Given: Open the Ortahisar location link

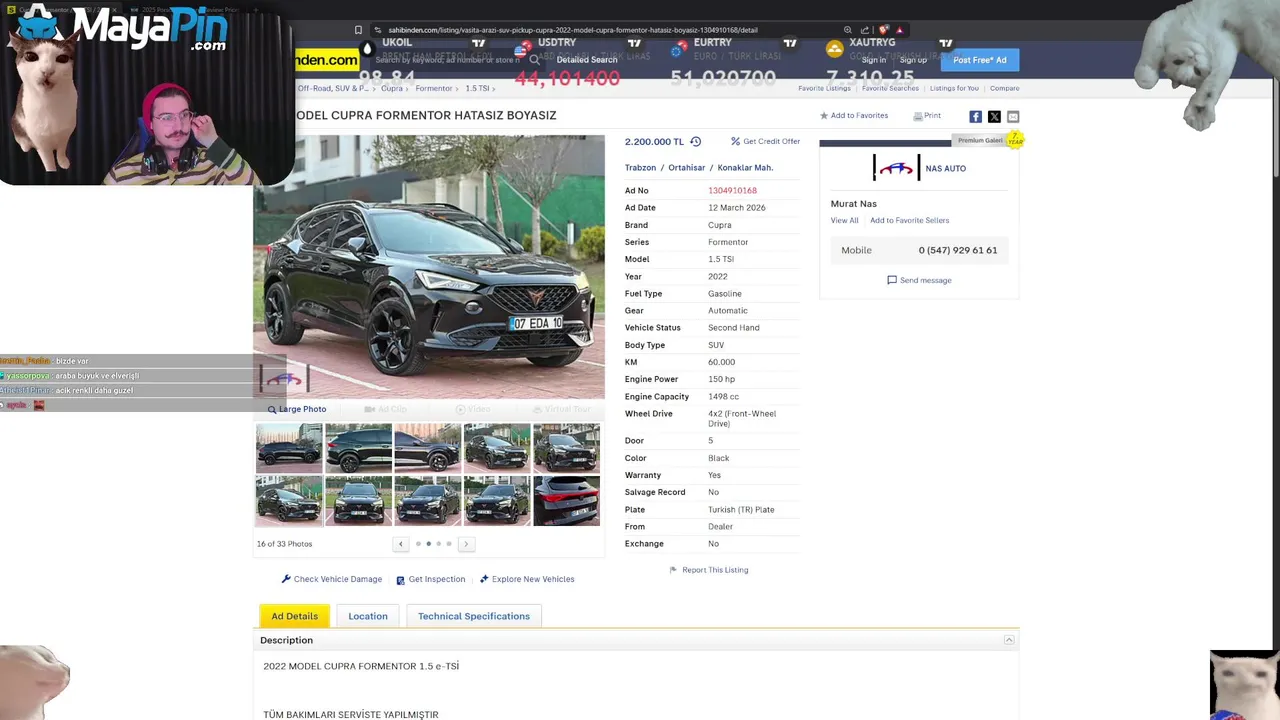Looking at the screenshot, I should pyautogui.click(x=687, y=168).
